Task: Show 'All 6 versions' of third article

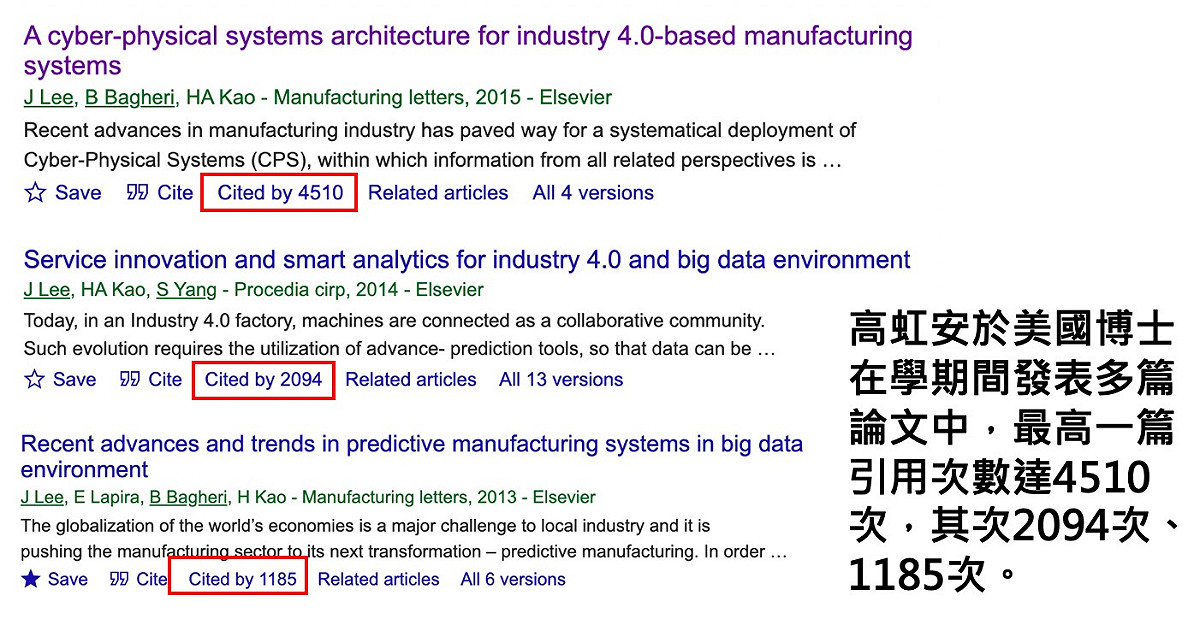Action: click(x=513, y=579)
